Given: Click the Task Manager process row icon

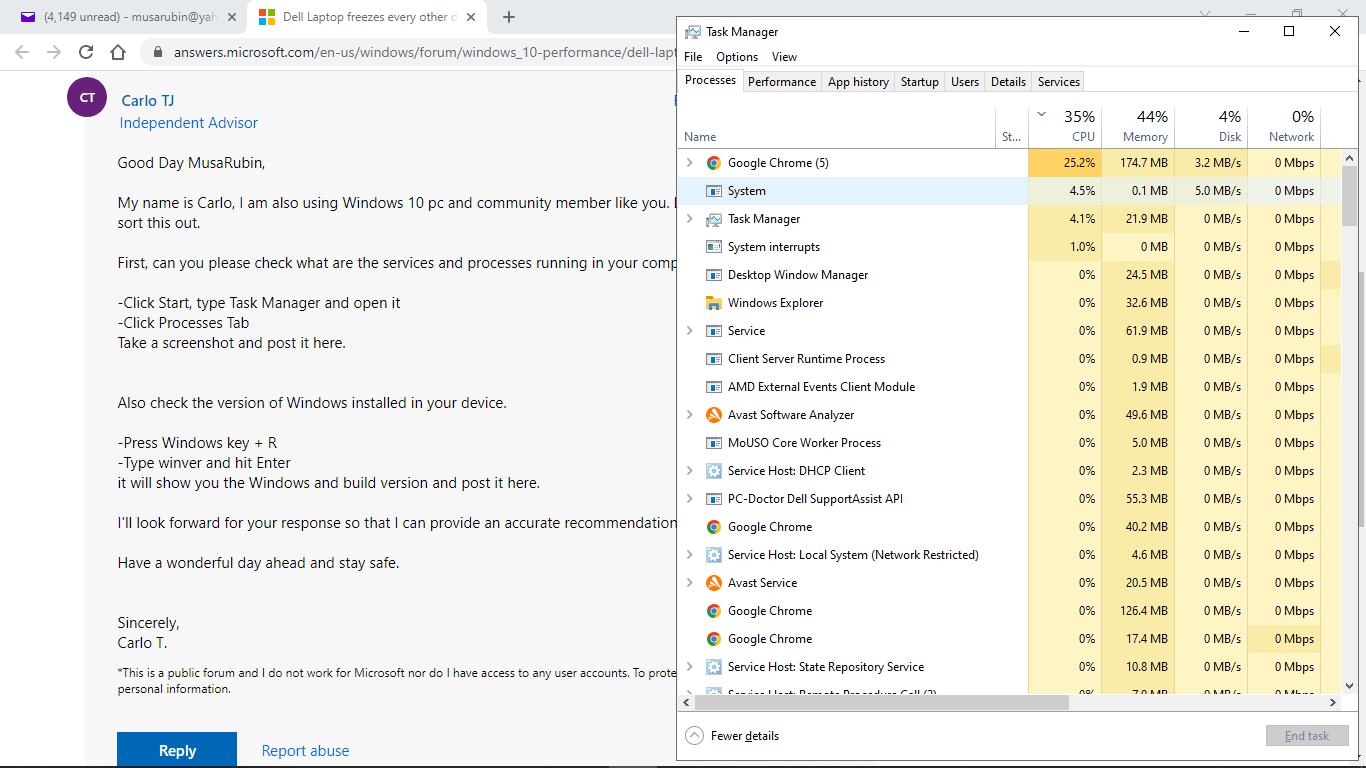Looking at the screenshot, I should point(713,219).
